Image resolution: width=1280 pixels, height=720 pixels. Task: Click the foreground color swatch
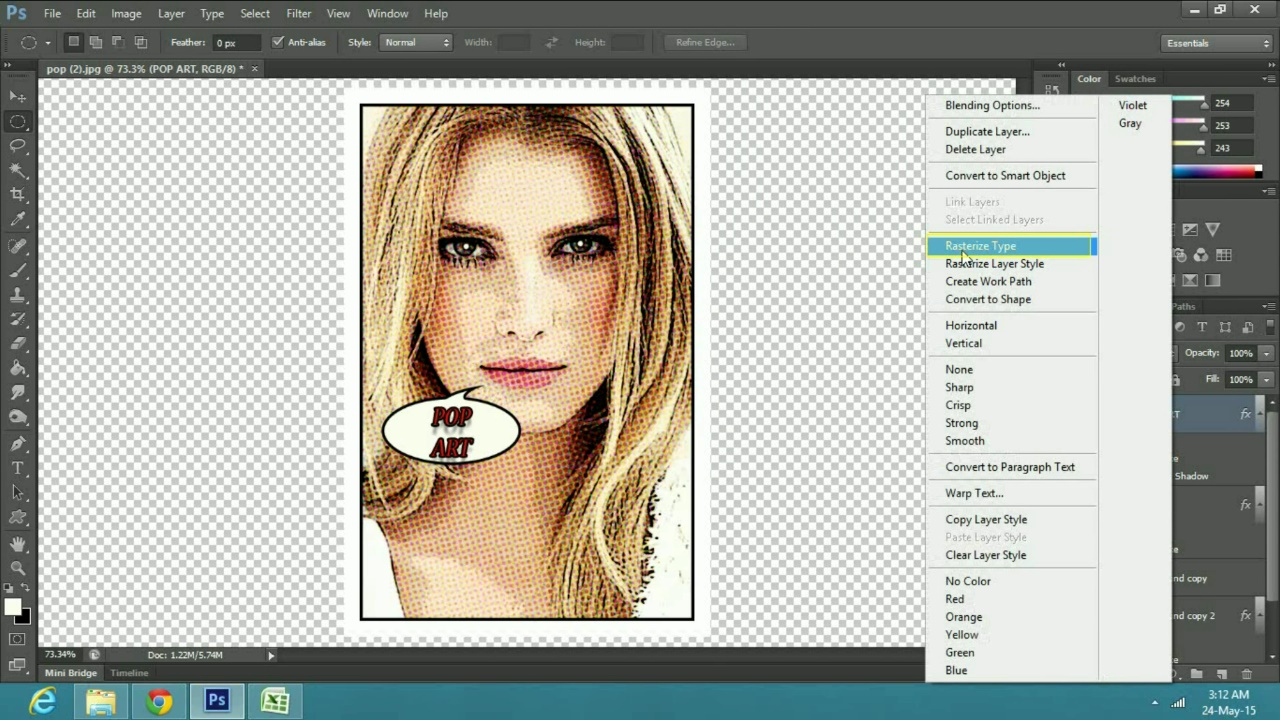(11, 607)
